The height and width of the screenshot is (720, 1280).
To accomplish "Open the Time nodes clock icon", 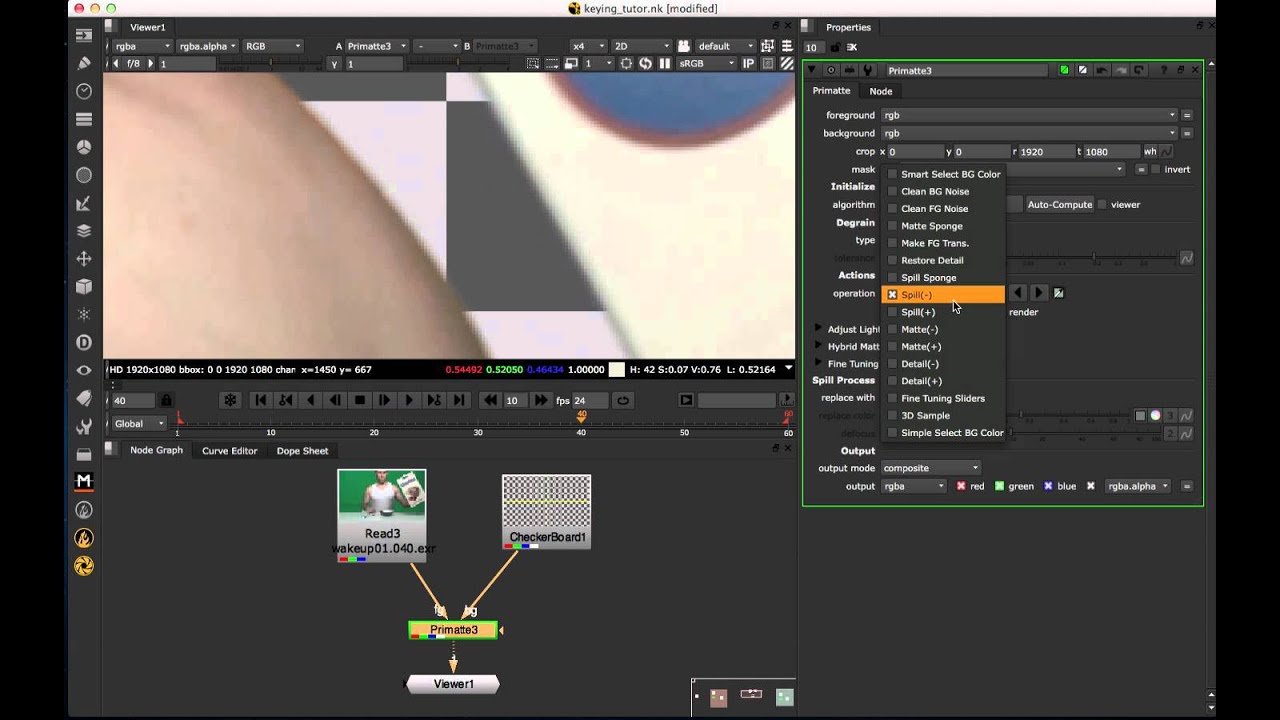I will pyautogui.click(x=84, y=91).
